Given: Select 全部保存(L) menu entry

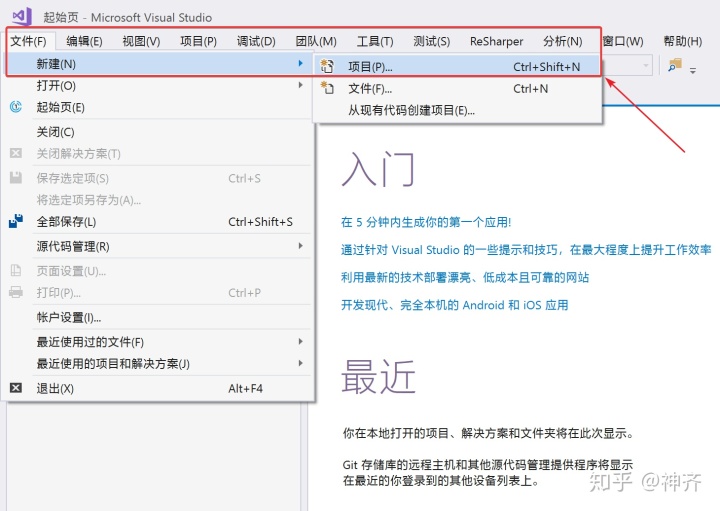Looking at the screenshot, I should point(158,222).
